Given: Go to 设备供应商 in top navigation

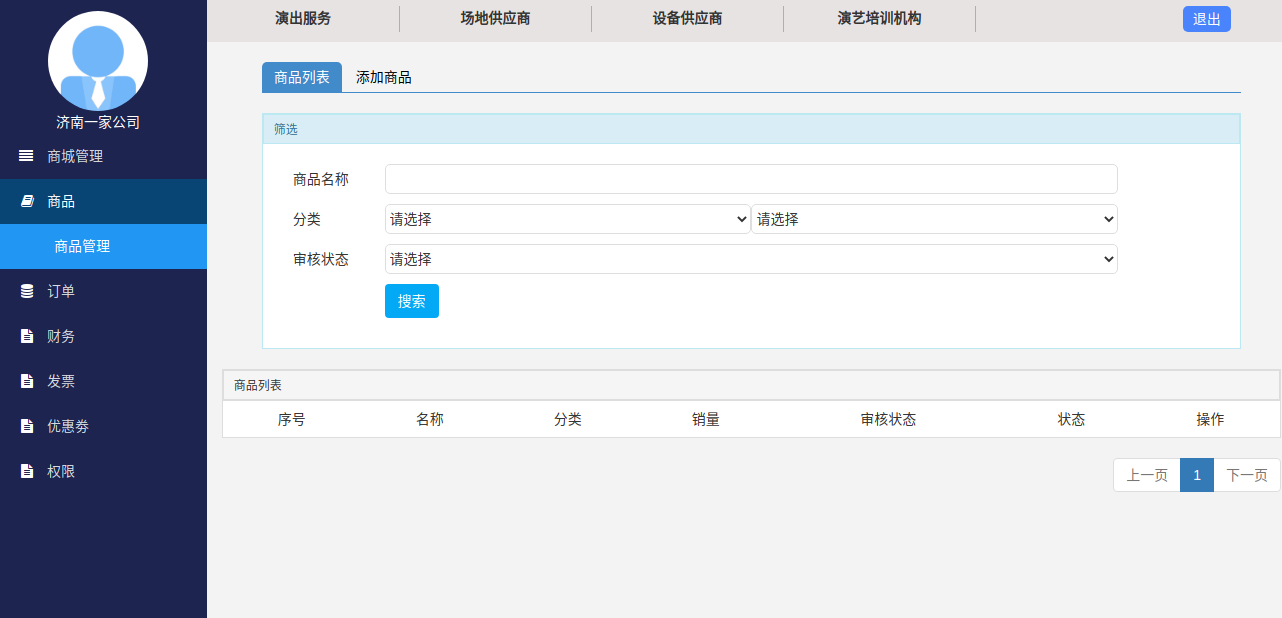Looking at the screenshot, I should 687,18.
